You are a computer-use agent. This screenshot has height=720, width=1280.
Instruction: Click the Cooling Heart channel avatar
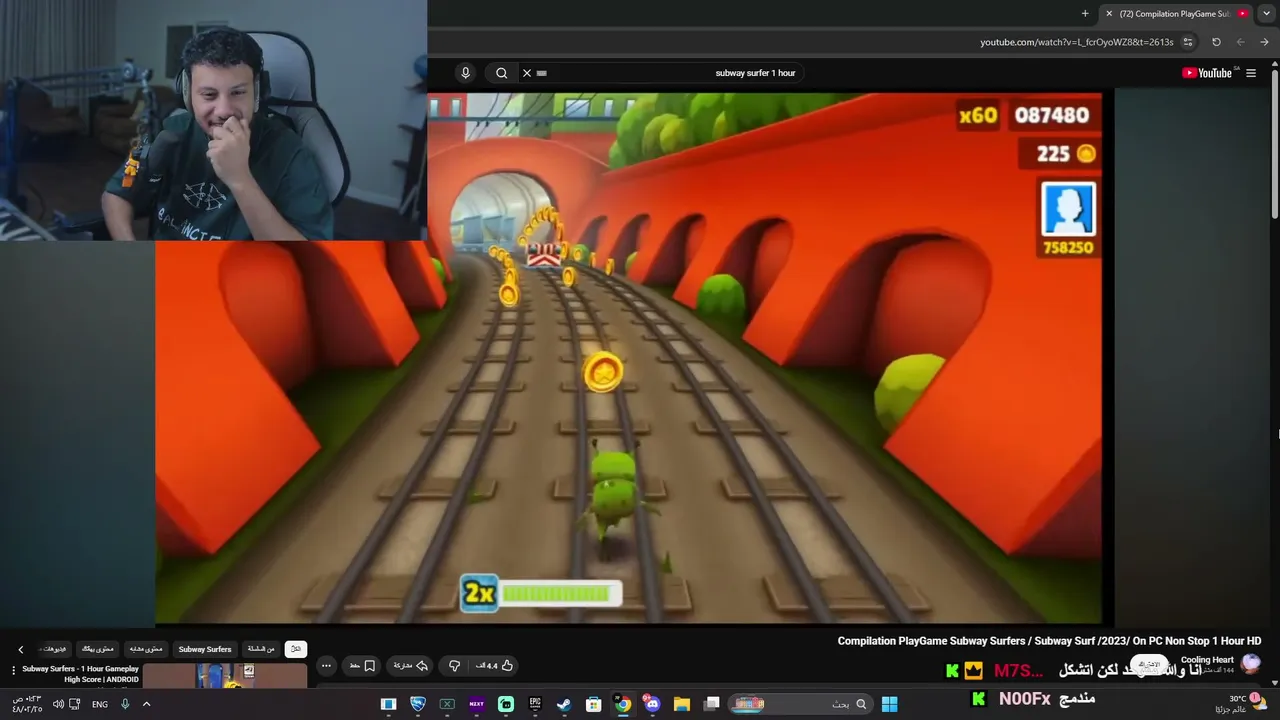click(1251, 664)
